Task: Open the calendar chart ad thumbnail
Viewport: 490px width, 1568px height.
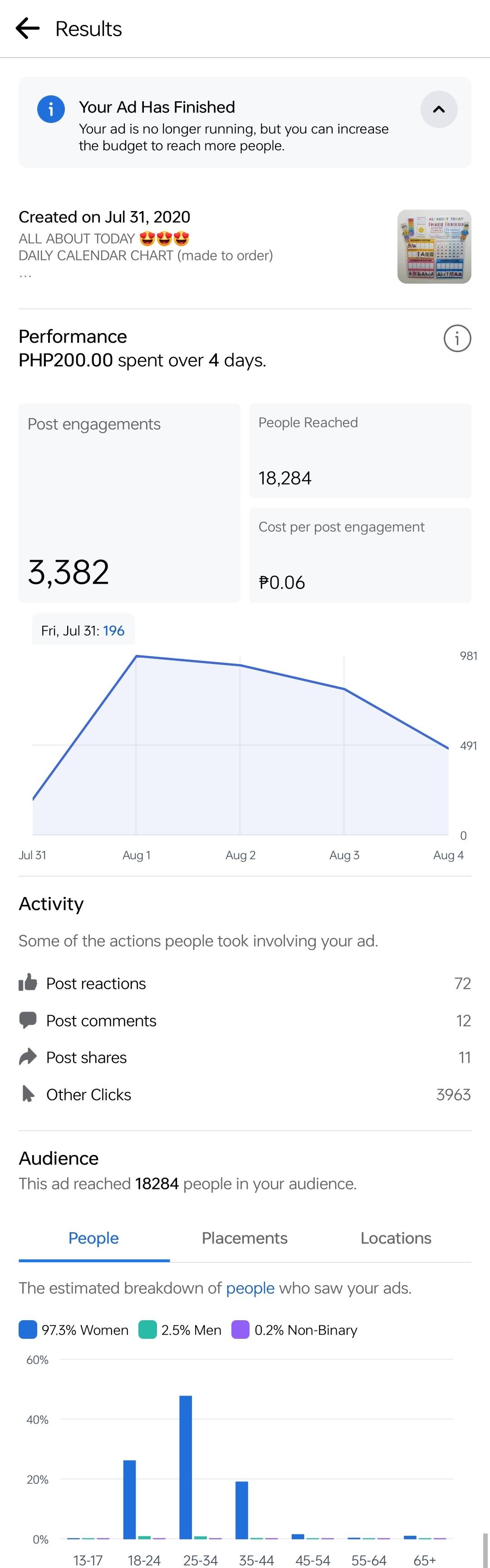Action: 434,246
